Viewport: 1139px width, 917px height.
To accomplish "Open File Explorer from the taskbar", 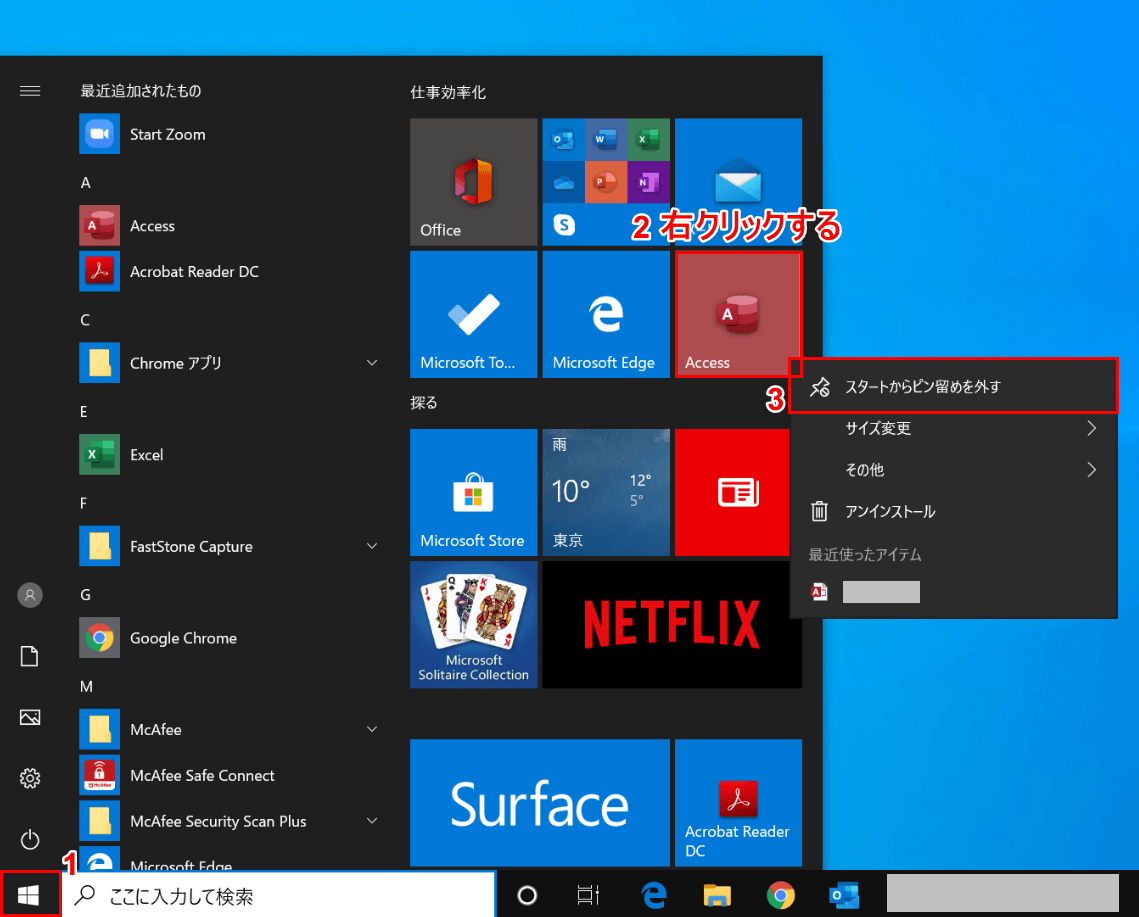I will (717, 895).
